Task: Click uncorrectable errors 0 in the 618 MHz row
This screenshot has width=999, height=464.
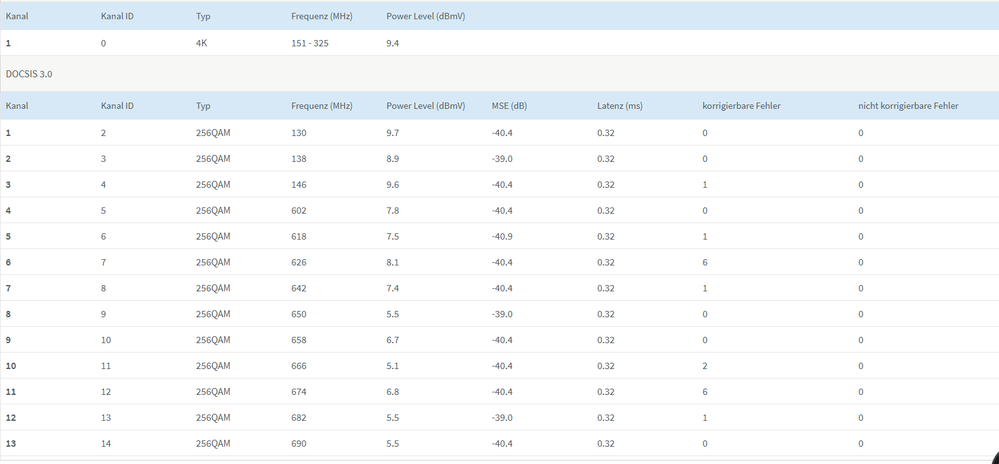Action: tap(861, 236)
